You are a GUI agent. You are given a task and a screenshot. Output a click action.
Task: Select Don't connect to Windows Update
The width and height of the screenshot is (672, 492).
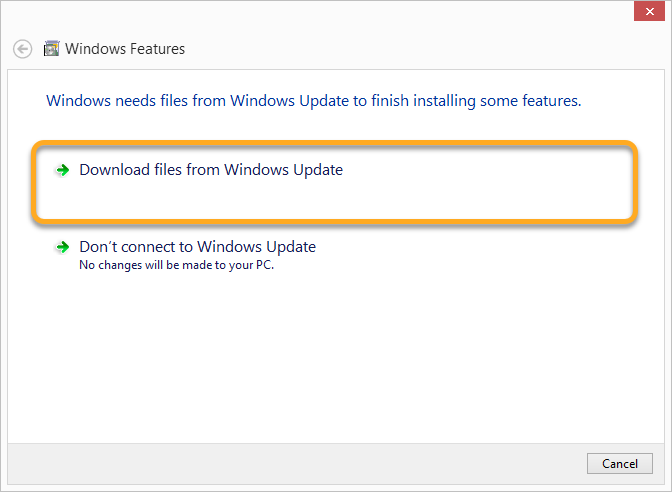[197, 246]
